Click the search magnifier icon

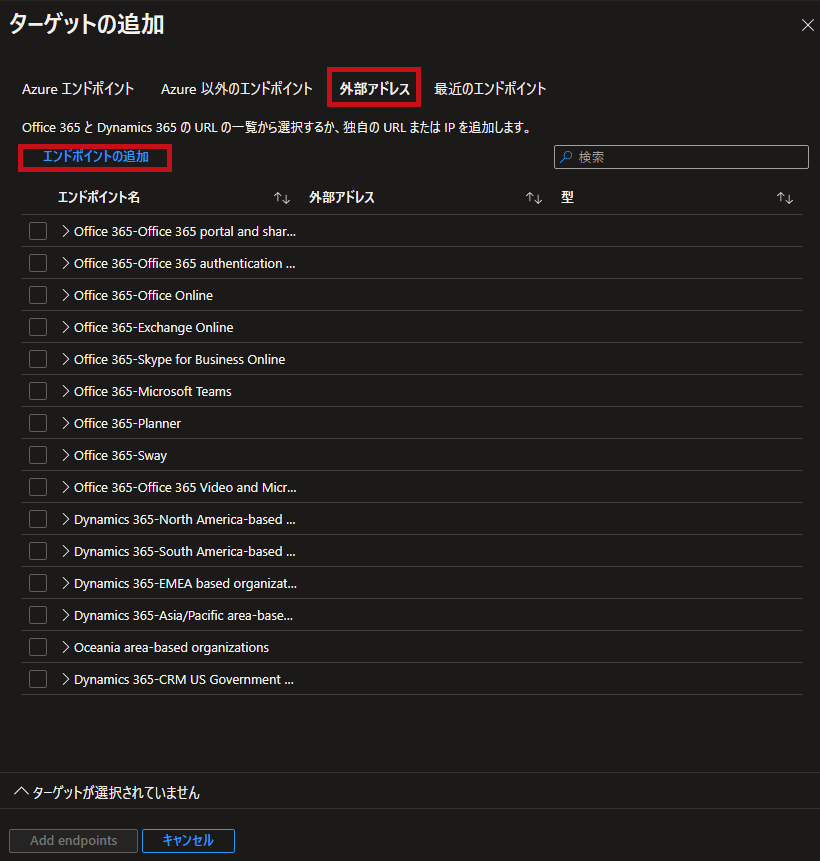pyautogui.click(x=566, y=157)
